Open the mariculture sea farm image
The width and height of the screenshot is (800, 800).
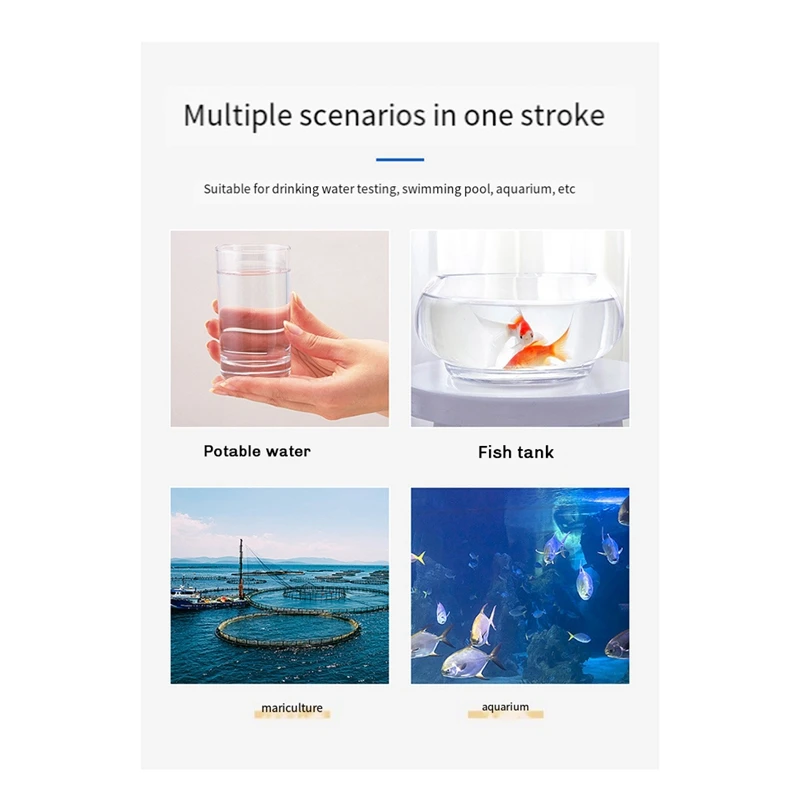[x=280, y=586]
